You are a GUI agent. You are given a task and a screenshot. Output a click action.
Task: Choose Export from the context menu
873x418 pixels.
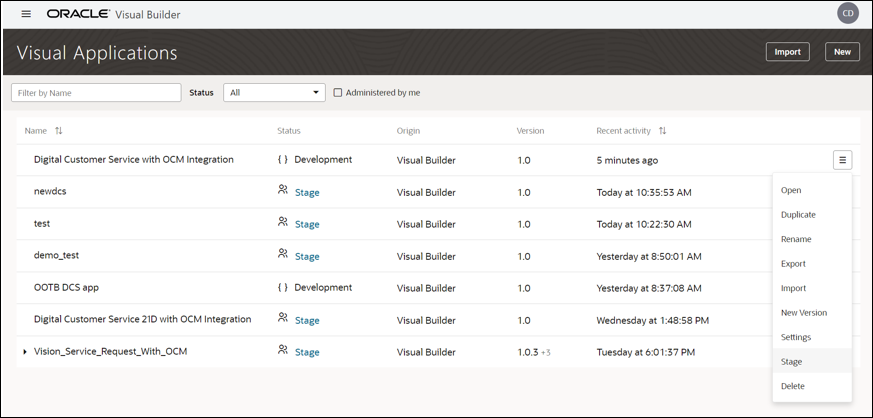812,264
